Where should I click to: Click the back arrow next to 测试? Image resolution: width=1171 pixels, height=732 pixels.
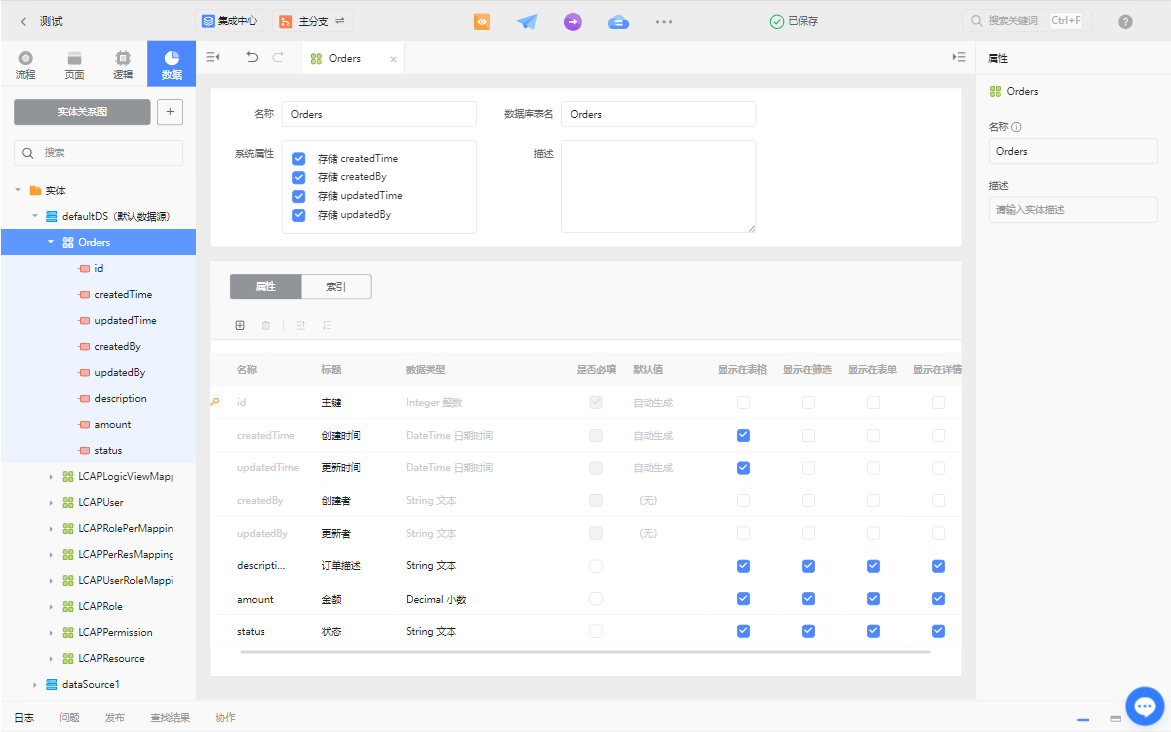pos(23,22)
